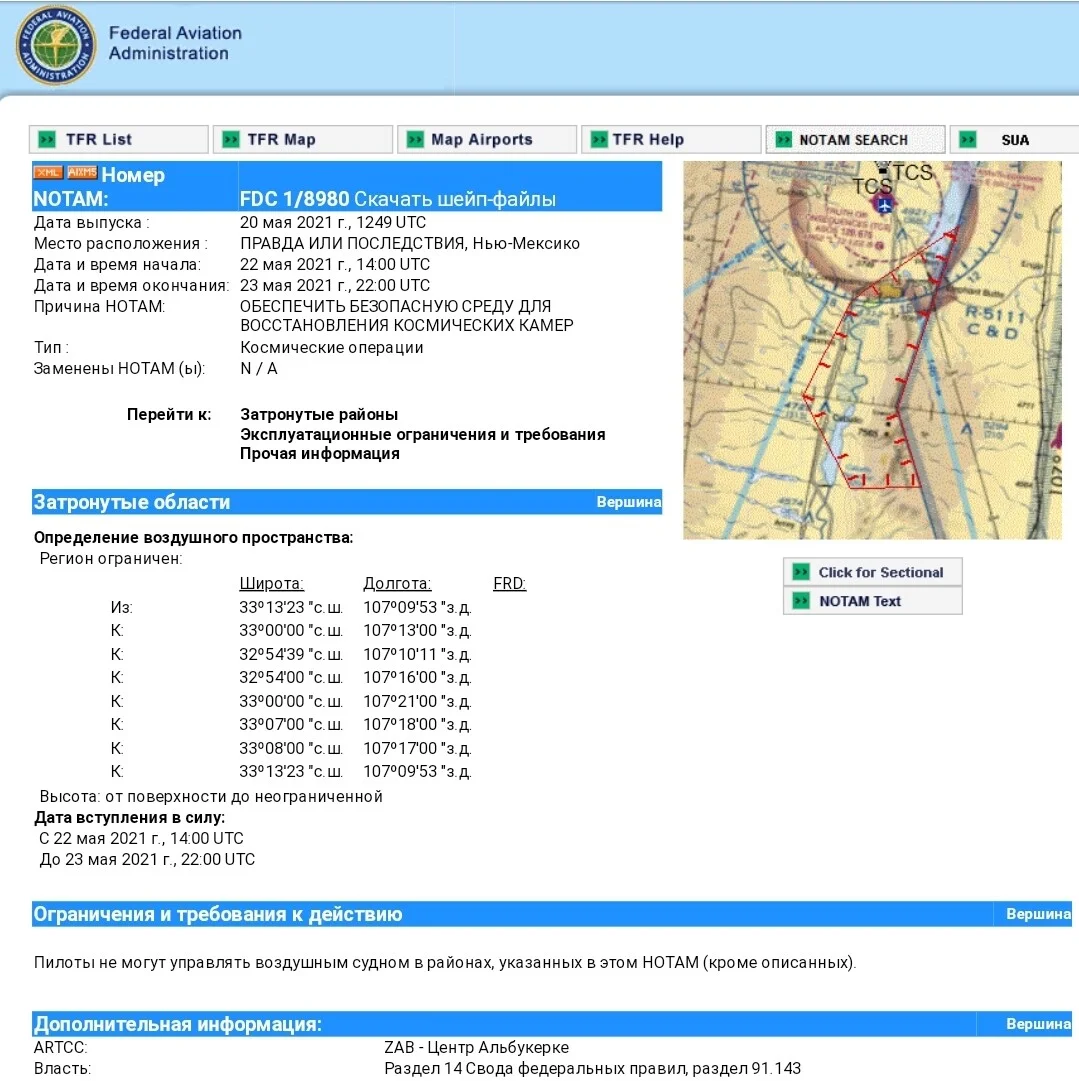This screenshot has width=1079, height=1081.
Task: Click green arrow icon beside TFR List
Action: coord(47,139)
